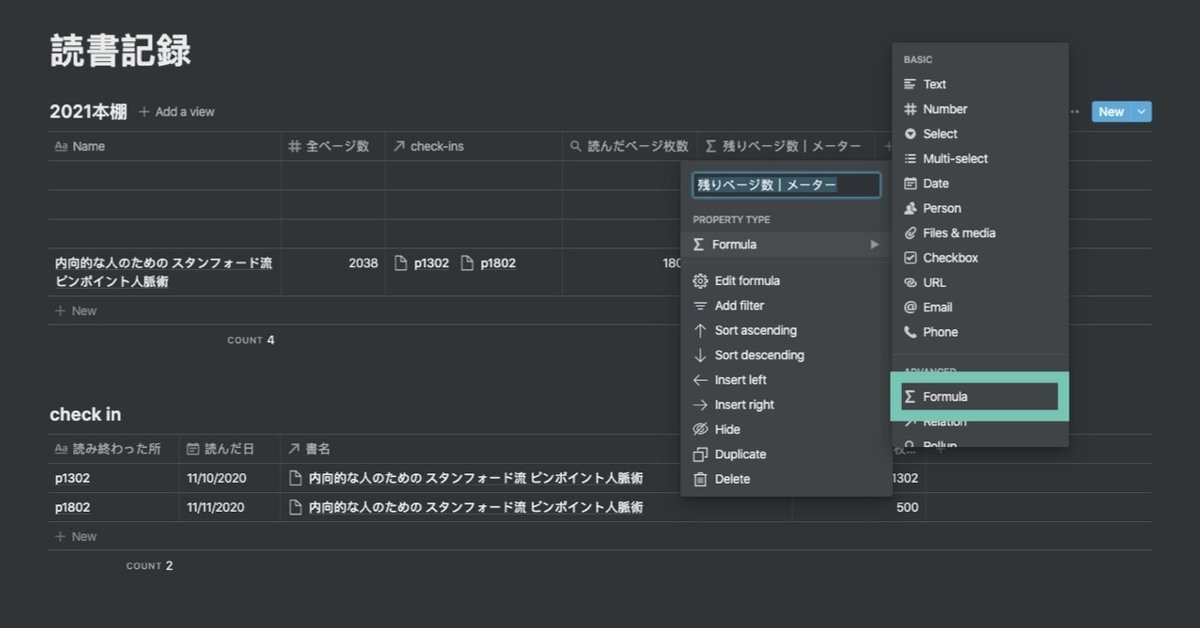Screen dimensions: 1200x628
Task: Click the blue New button
Action: point(1111,112)
